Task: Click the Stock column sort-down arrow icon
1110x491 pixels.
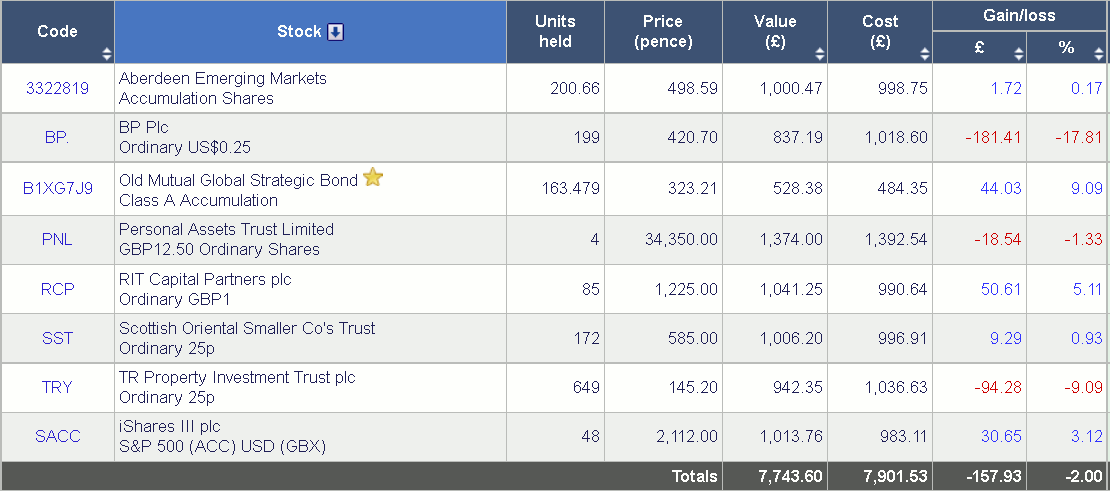Action: (336, 32)
